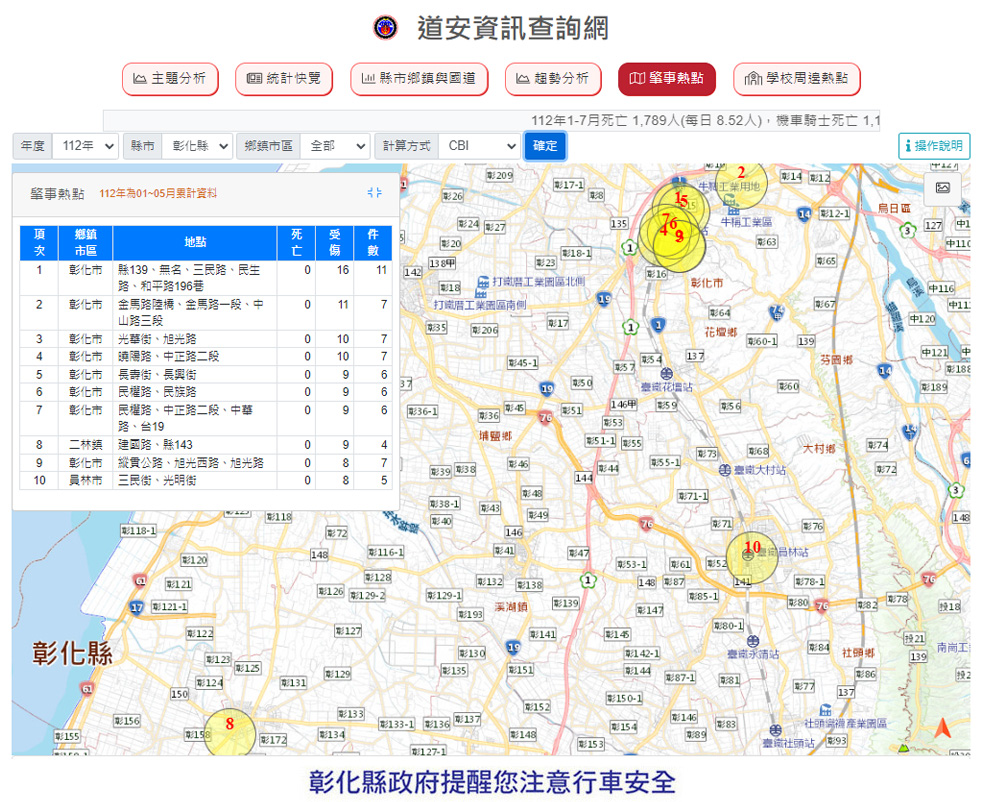Switch to the 主題分析 tab
The height and width of the screenshot is (802, 984).
tap(170, 79)
